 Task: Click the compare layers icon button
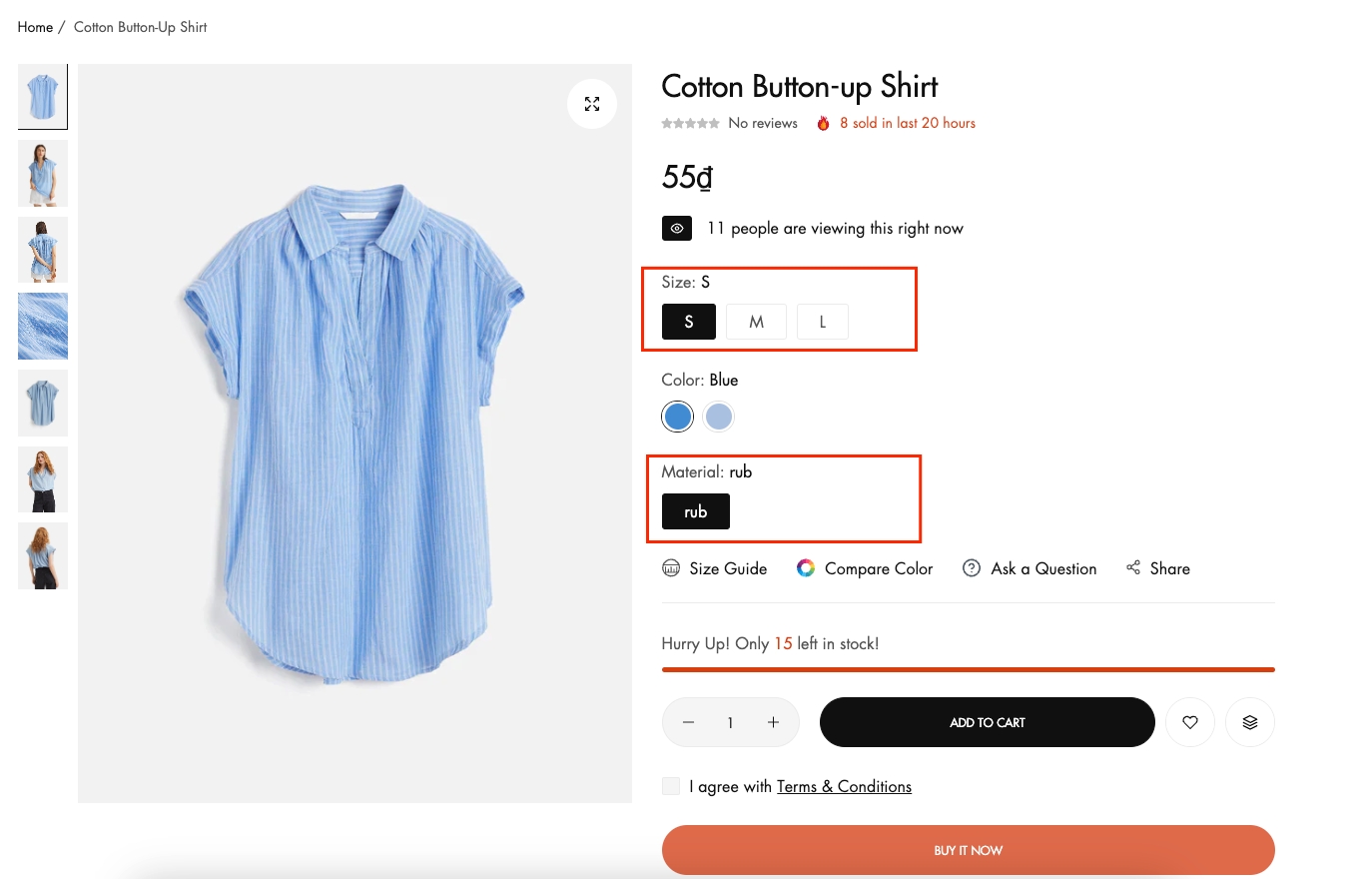pos(1250,722)
